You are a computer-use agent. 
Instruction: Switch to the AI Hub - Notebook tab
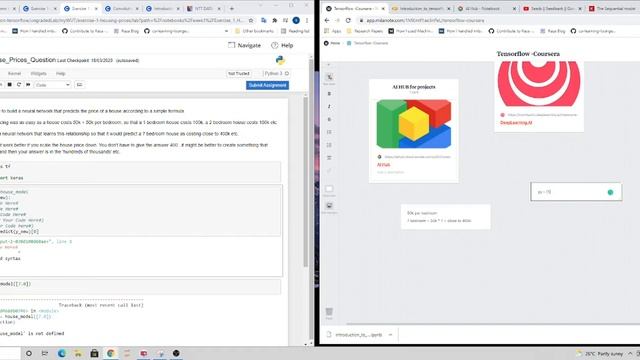[x=486, y=8]
